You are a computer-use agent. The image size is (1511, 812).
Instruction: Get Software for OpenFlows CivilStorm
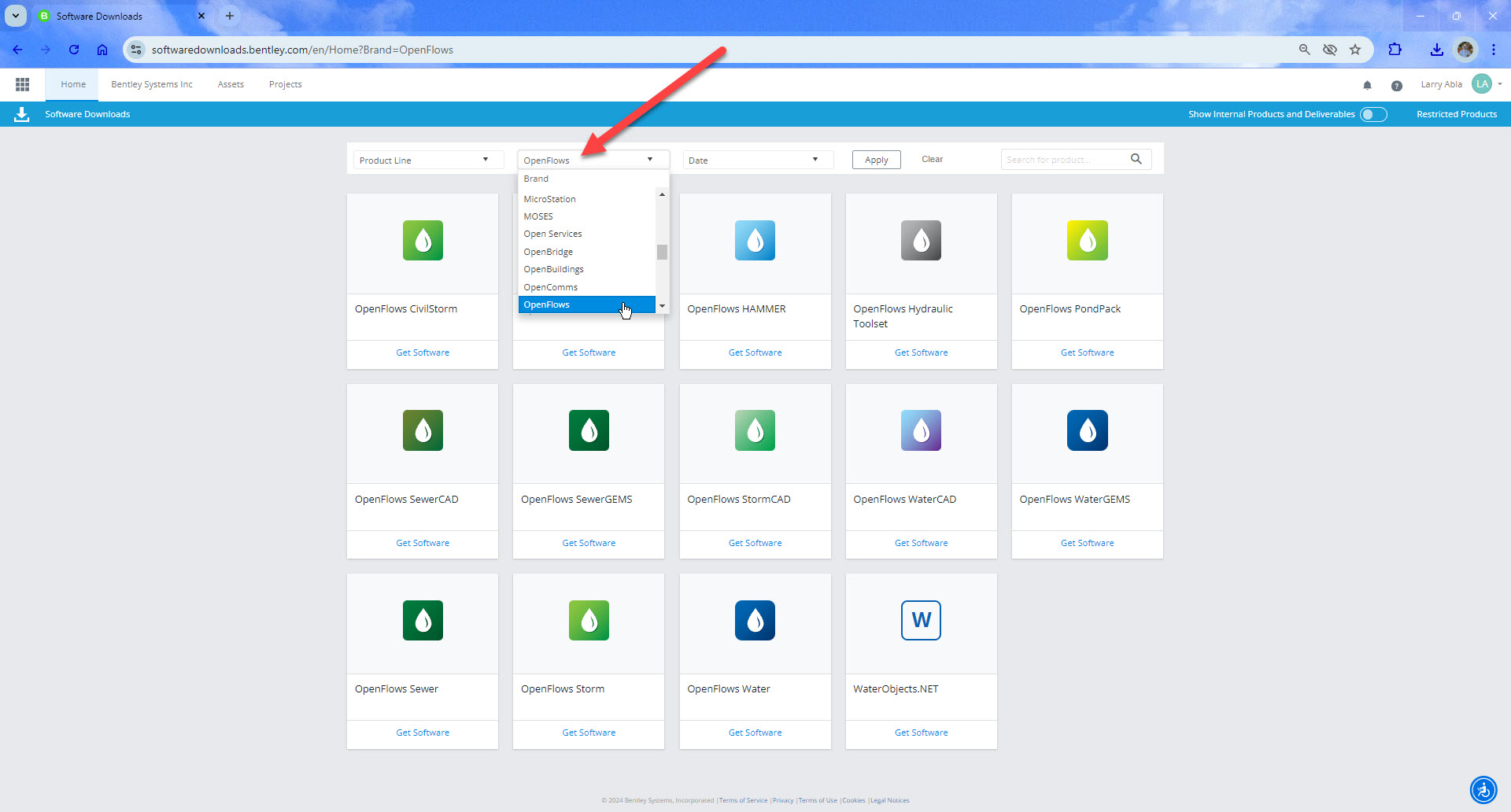423,352
